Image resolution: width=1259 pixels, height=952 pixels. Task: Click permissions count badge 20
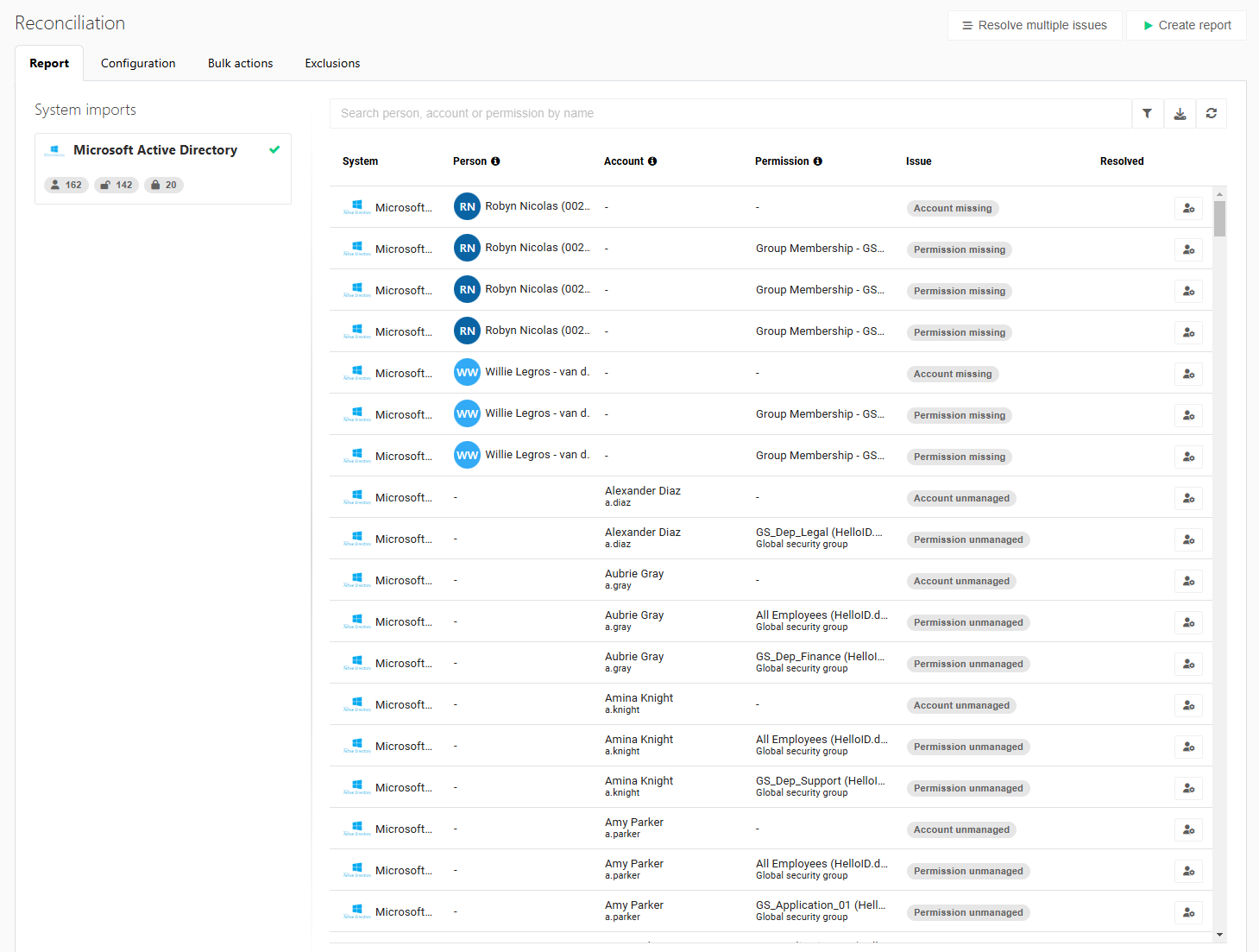[164, 185]
